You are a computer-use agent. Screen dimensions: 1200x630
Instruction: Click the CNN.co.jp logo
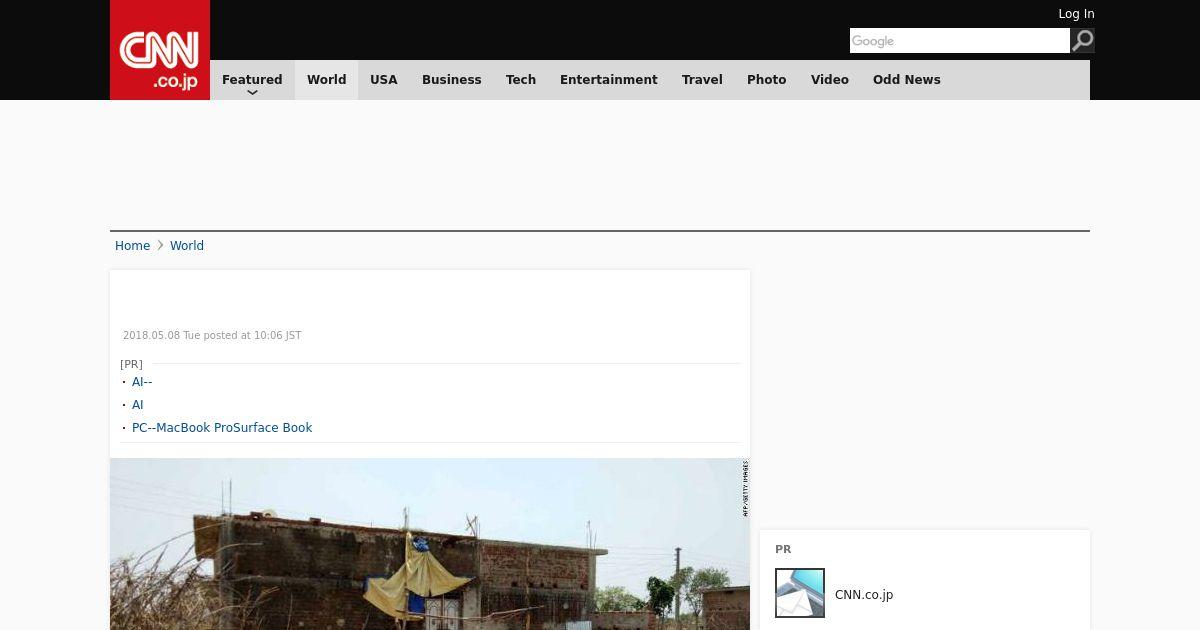tap(160, 50)
